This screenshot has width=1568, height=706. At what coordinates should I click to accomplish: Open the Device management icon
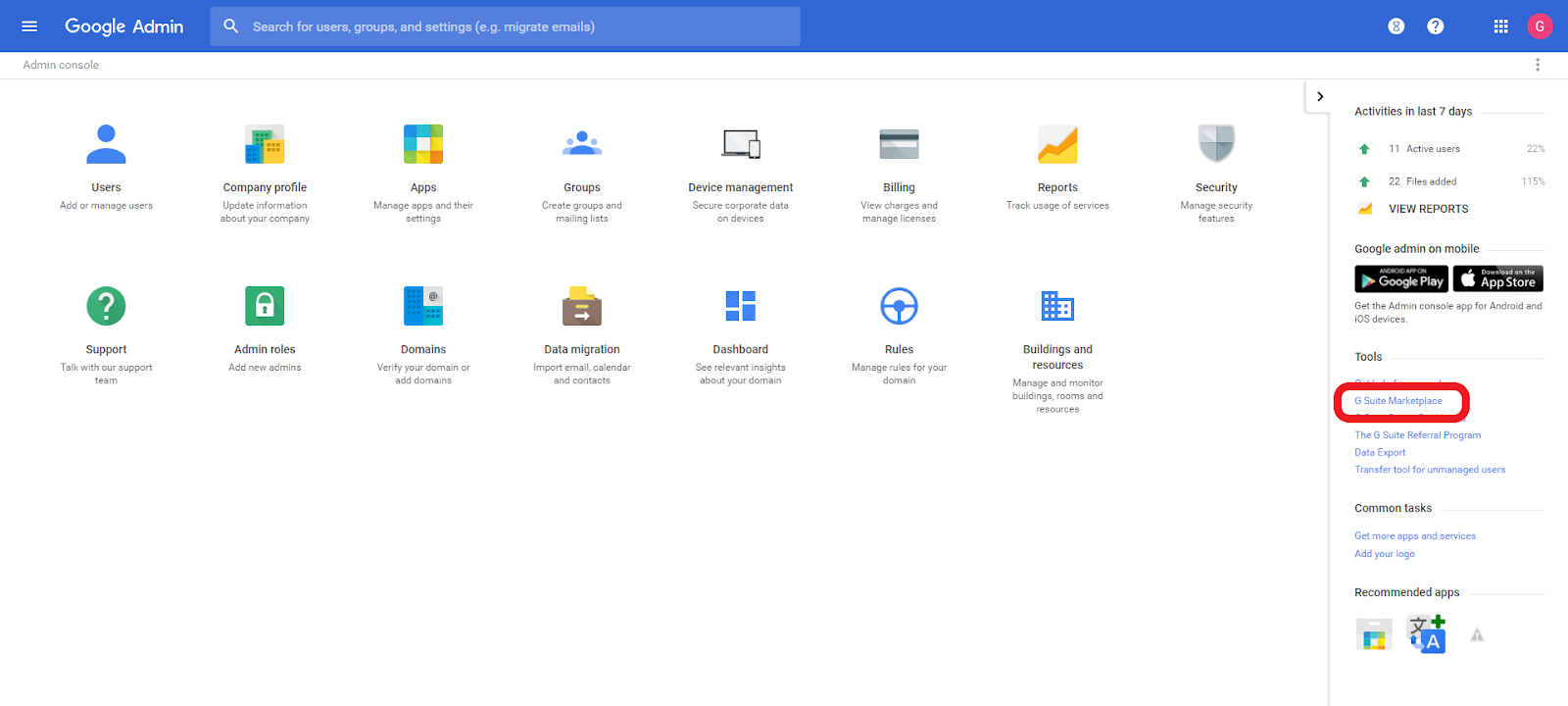(x=741, y=144)
